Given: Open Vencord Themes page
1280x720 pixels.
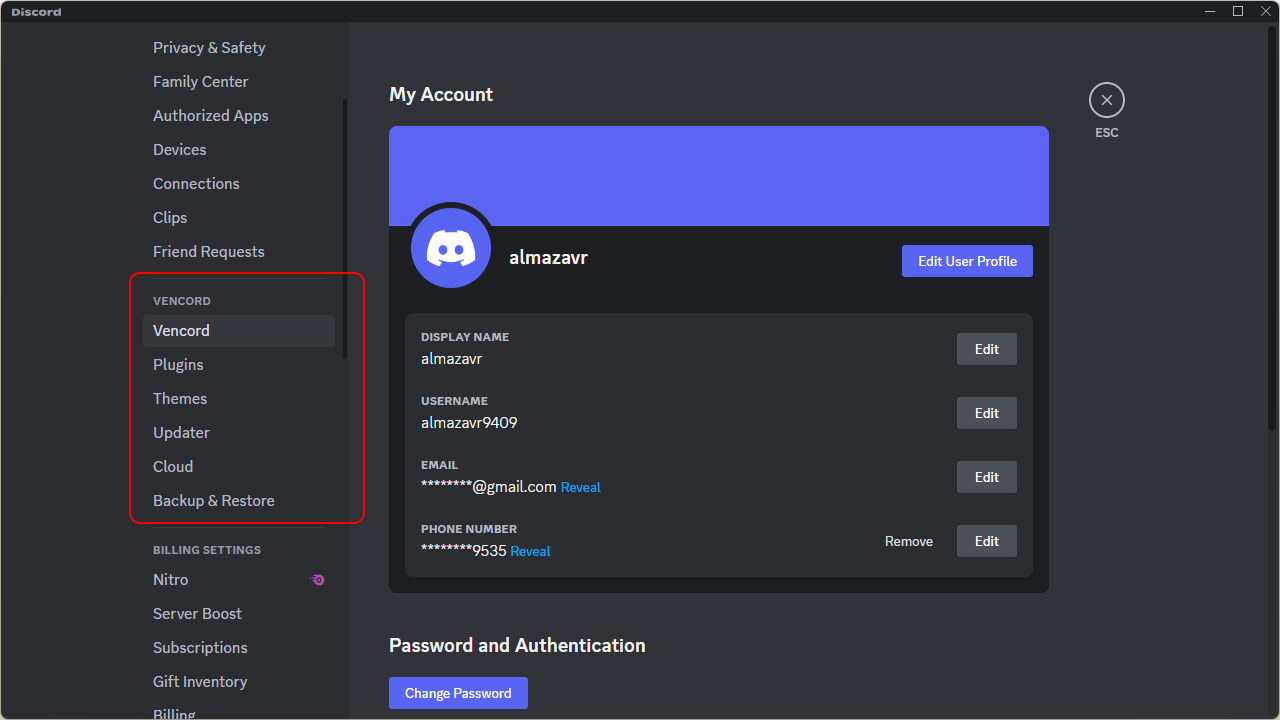Looking at the screenshot, I should click(238, 399).
